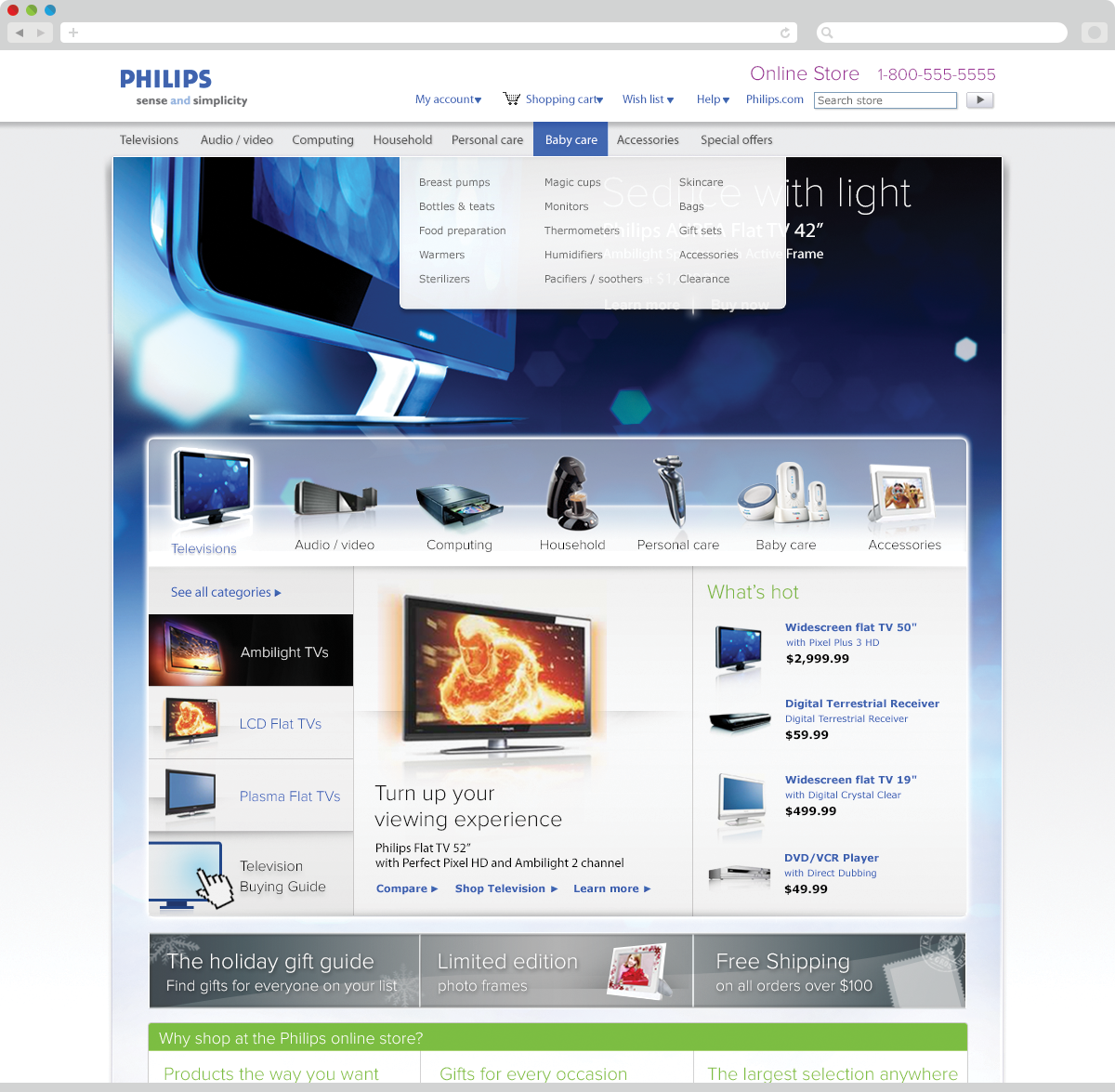This screenshot has height=1092, width=1115.
Task: Choose Breast pumps in Baby care menu
Action: coord(454,182)
